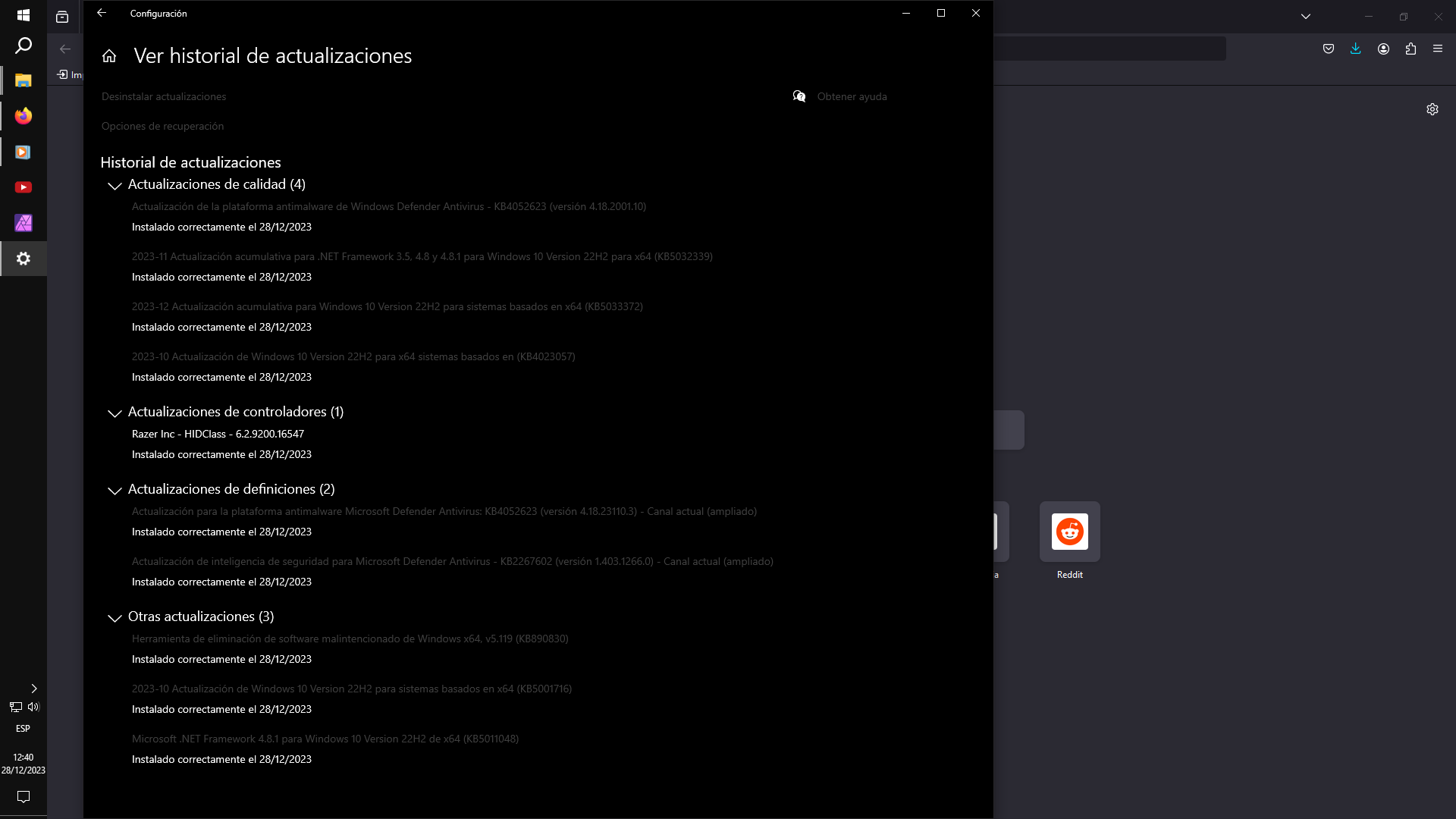Open File Explorer from the taskbar

[x=24, y=80]
